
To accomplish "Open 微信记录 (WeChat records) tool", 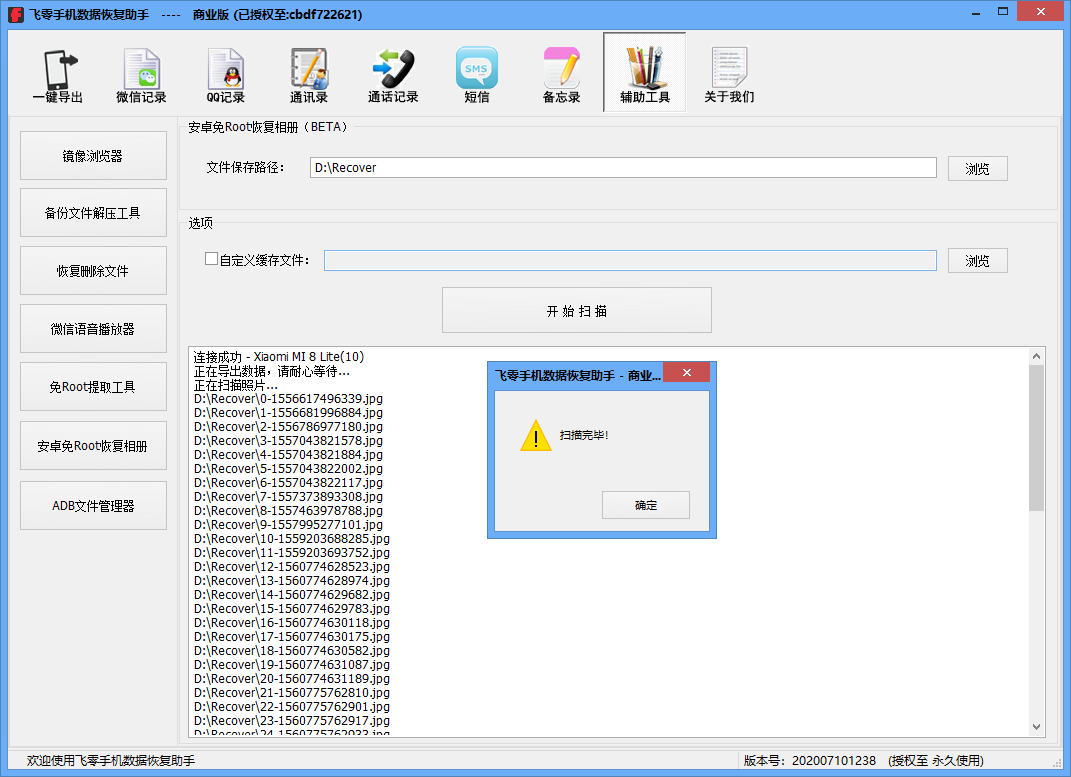I will (x=141, y=72).
